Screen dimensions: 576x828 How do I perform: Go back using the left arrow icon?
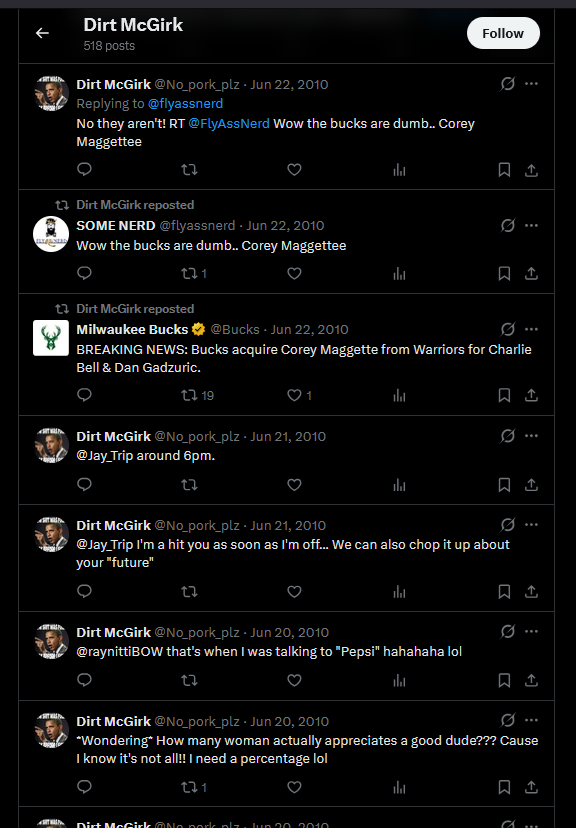[x=42, y=33]
